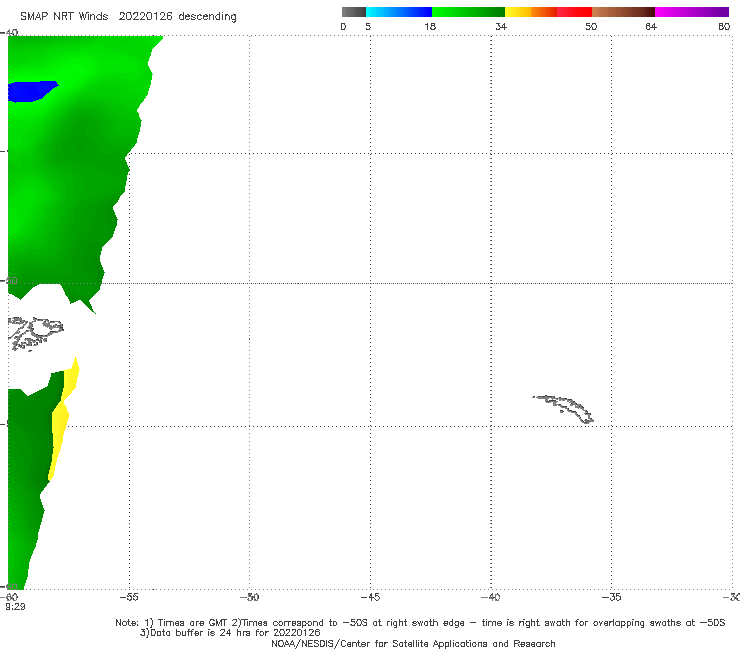Click the note 'Data buffer is 24 hrs'
This screenshot has height=650, width=740.
(x=230, y=633)
